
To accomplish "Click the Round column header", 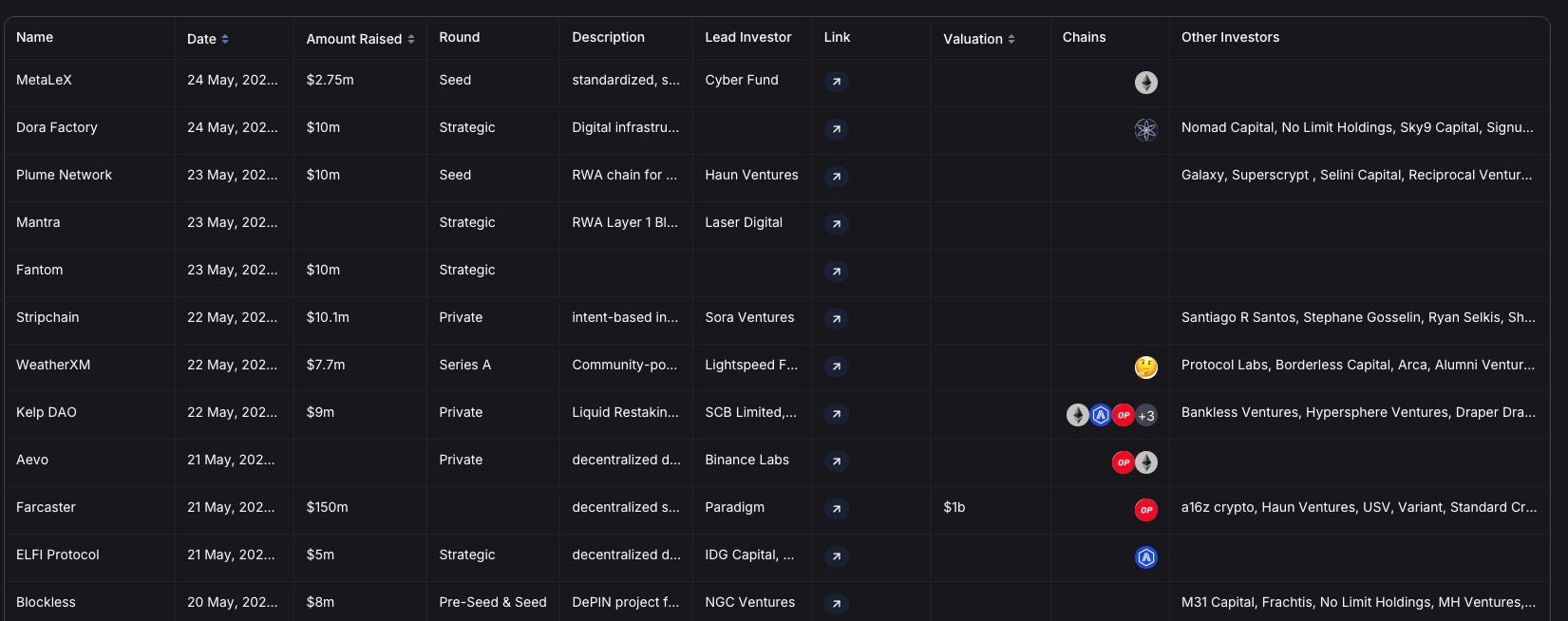I will coord(460,37).
